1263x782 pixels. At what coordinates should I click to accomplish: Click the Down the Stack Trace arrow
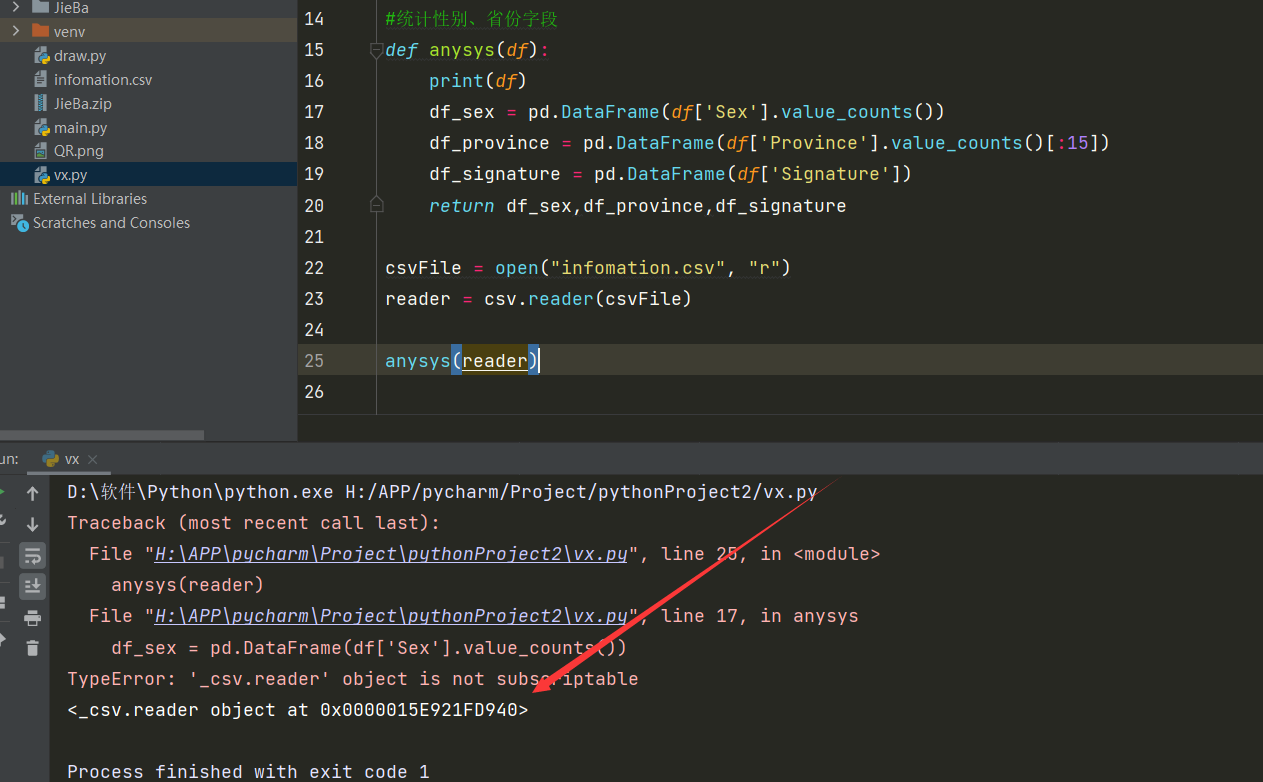point(32,524)
